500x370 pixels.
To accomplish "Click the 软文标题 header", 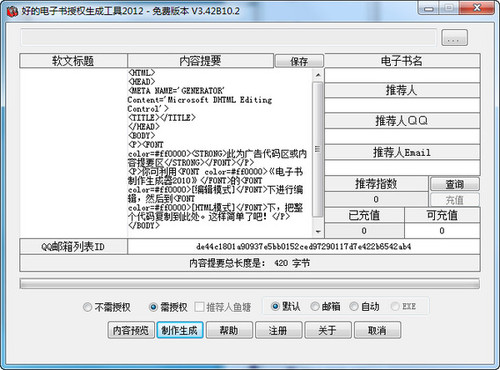I will (73, 61).
